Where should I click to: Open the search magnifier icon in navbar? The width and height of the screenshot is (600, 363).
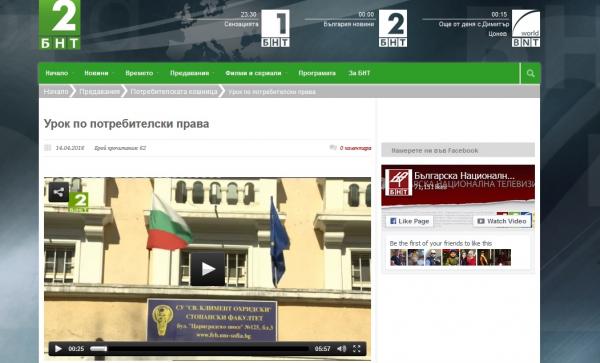[530, 73]
